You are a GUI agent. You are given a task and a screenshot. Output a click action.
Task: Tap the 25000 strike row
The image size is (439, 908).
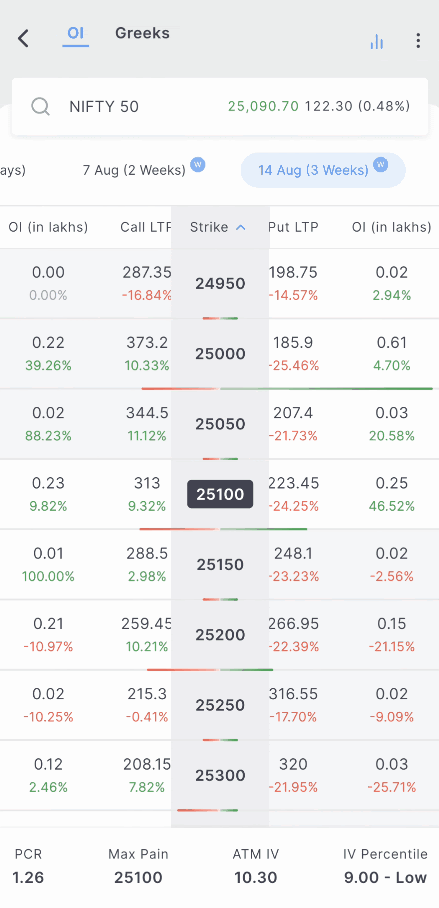[x=220, y=354]
